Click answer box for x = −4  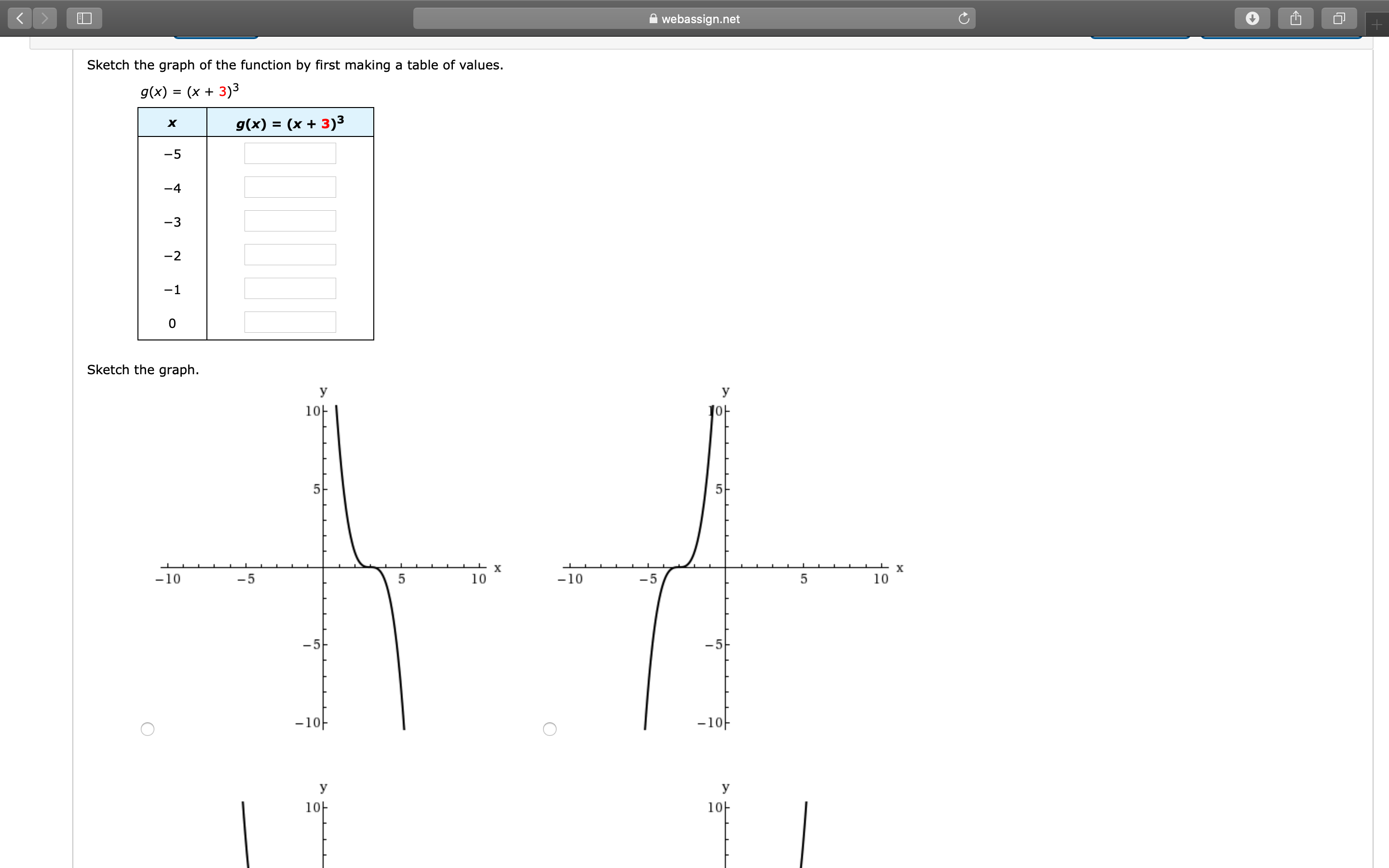coord(290,187)
